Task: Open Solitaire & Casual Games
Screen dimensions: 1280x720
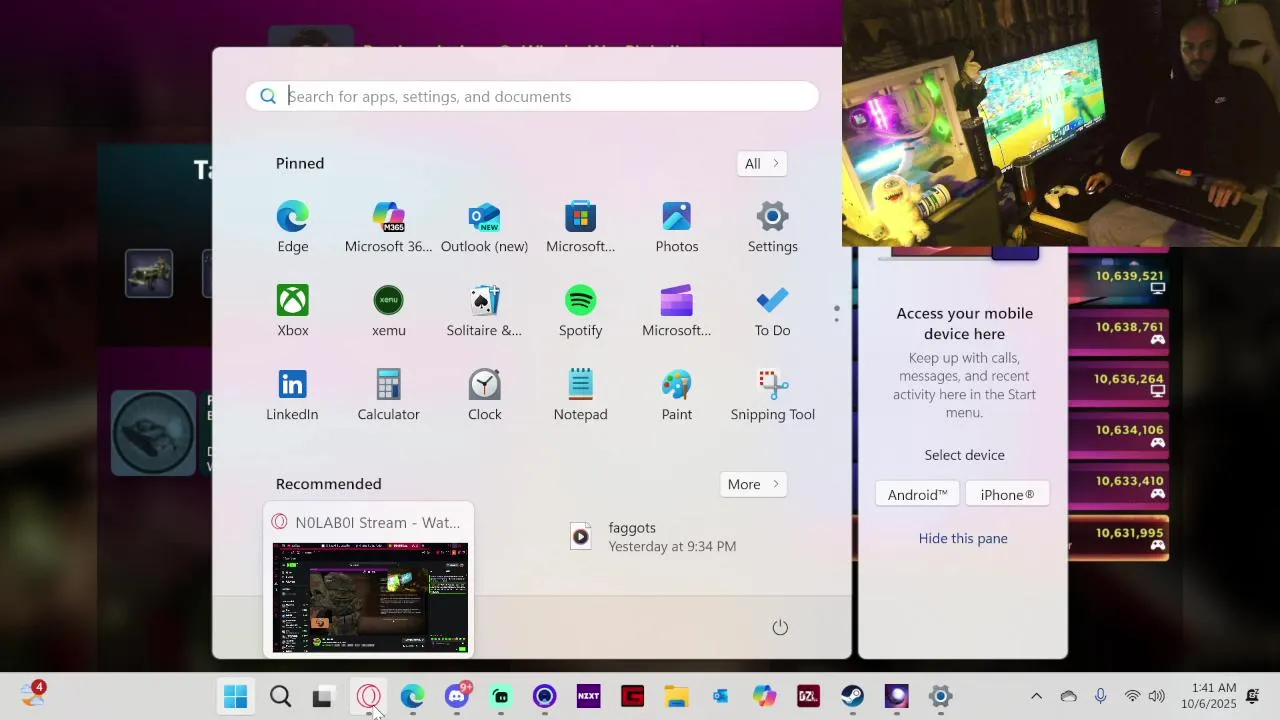Action: coord(484,311)
